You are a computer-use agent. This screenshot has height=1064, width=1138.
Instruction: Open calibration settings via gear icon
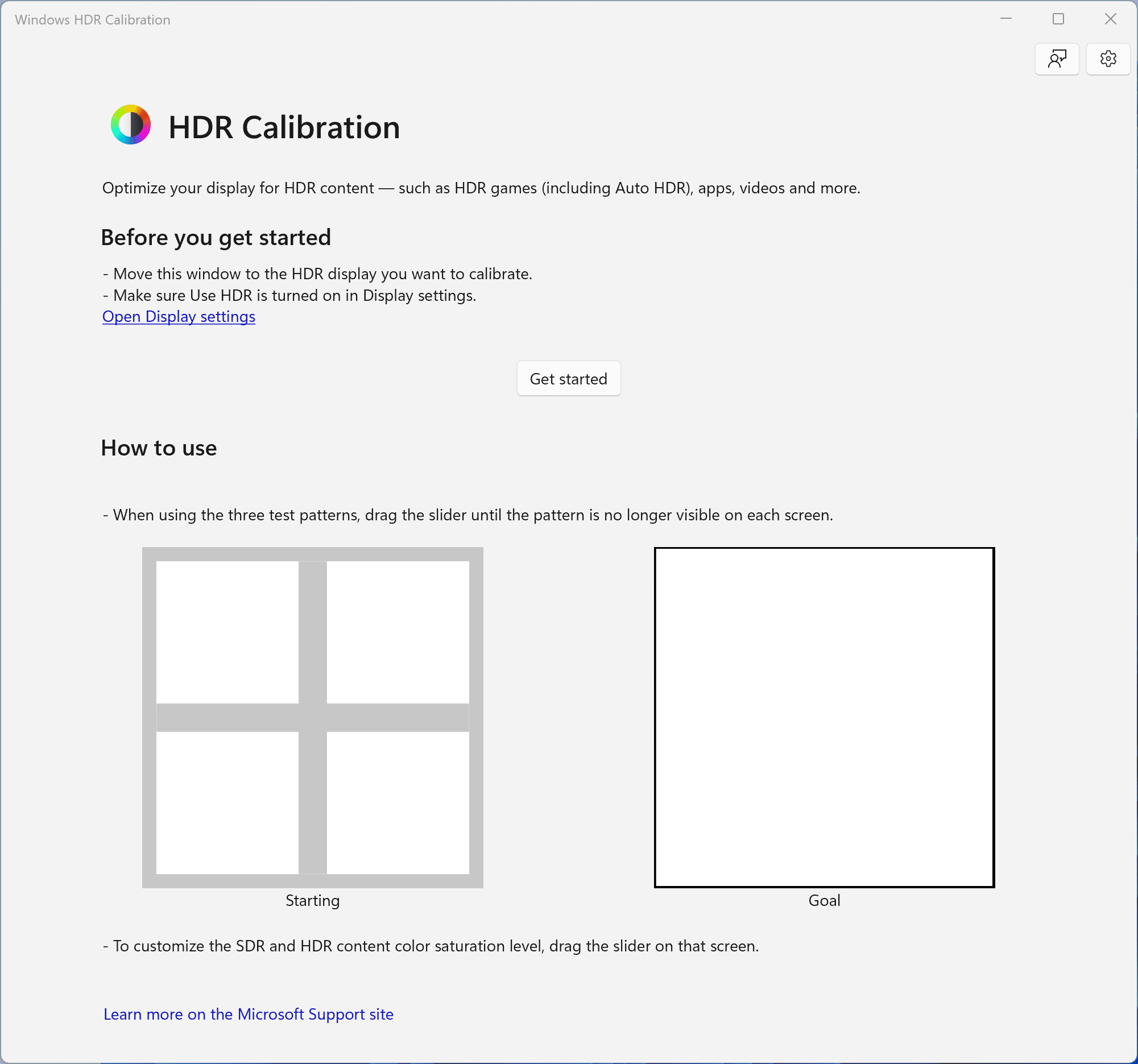[1108, 59]
